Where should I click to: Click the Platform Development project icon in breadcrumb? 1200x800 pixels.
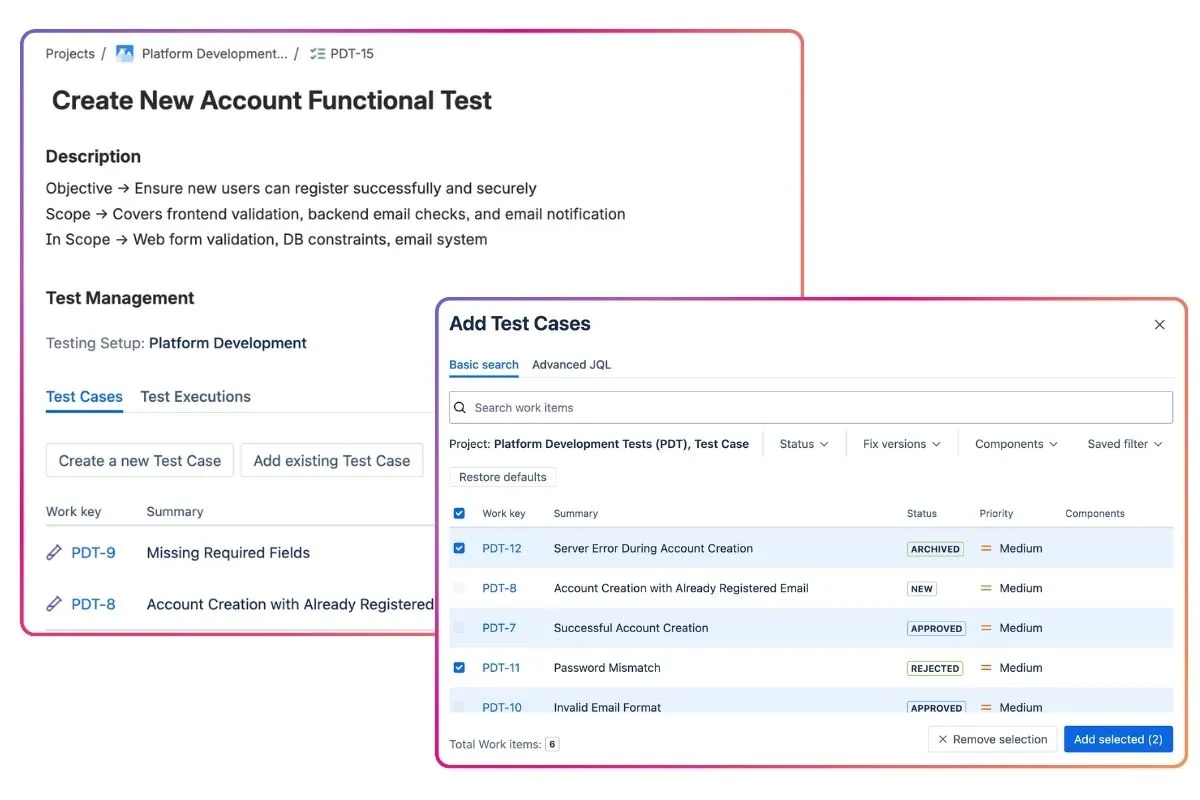124,54
